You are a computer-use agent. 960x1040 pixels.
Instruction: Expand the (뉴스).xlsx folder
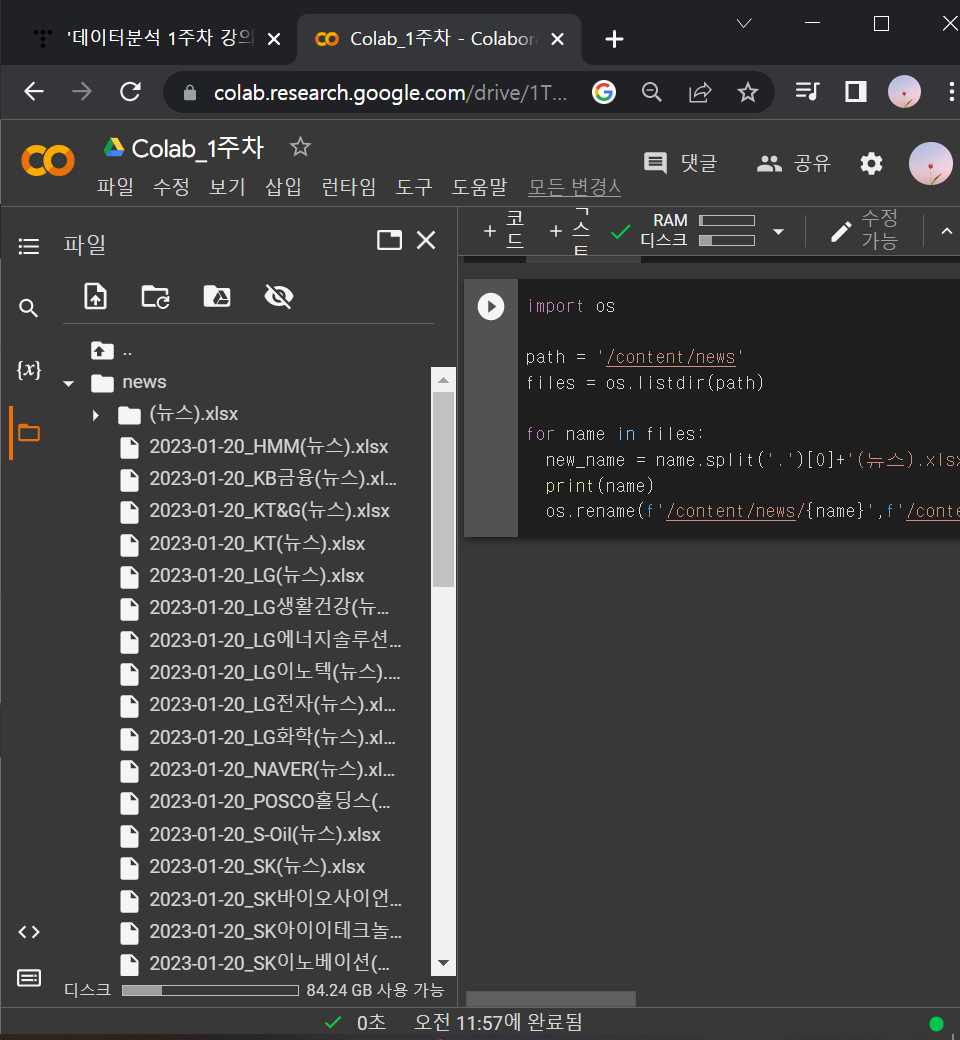tap(96, 415)
